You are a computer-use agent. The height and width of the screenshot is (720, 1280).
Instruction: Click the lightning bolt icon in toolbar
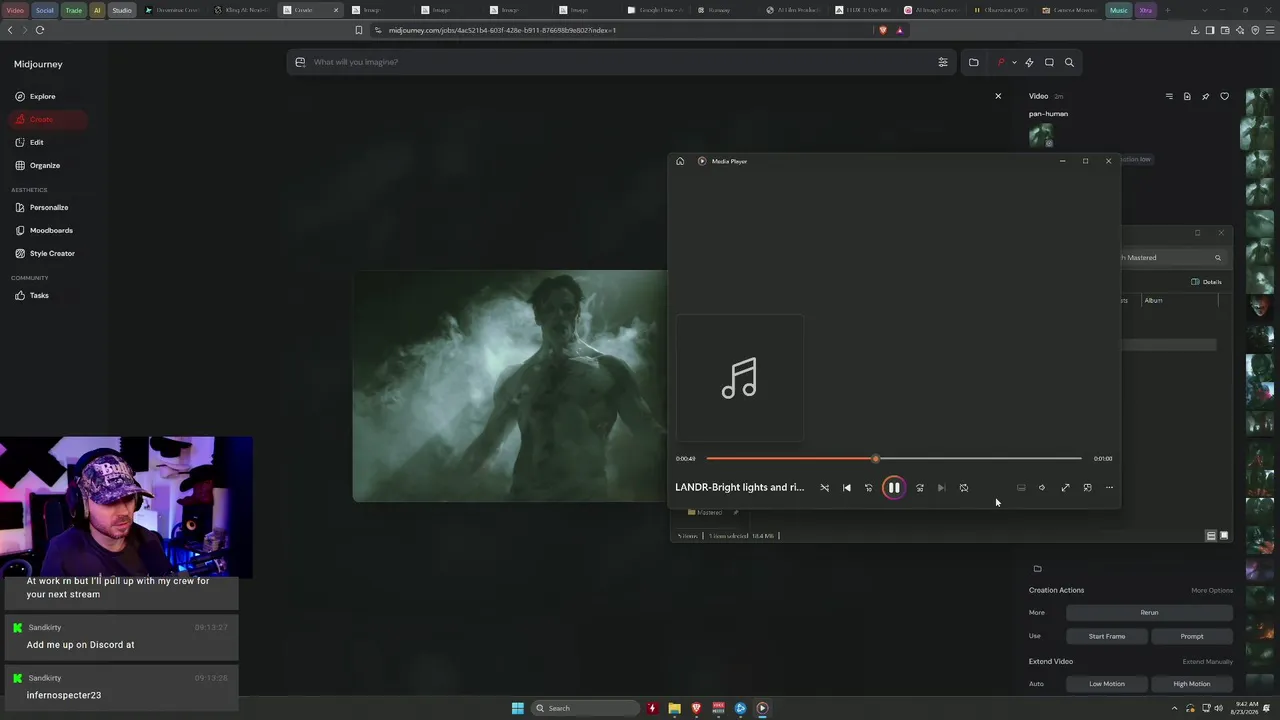tap(1029, 62)
